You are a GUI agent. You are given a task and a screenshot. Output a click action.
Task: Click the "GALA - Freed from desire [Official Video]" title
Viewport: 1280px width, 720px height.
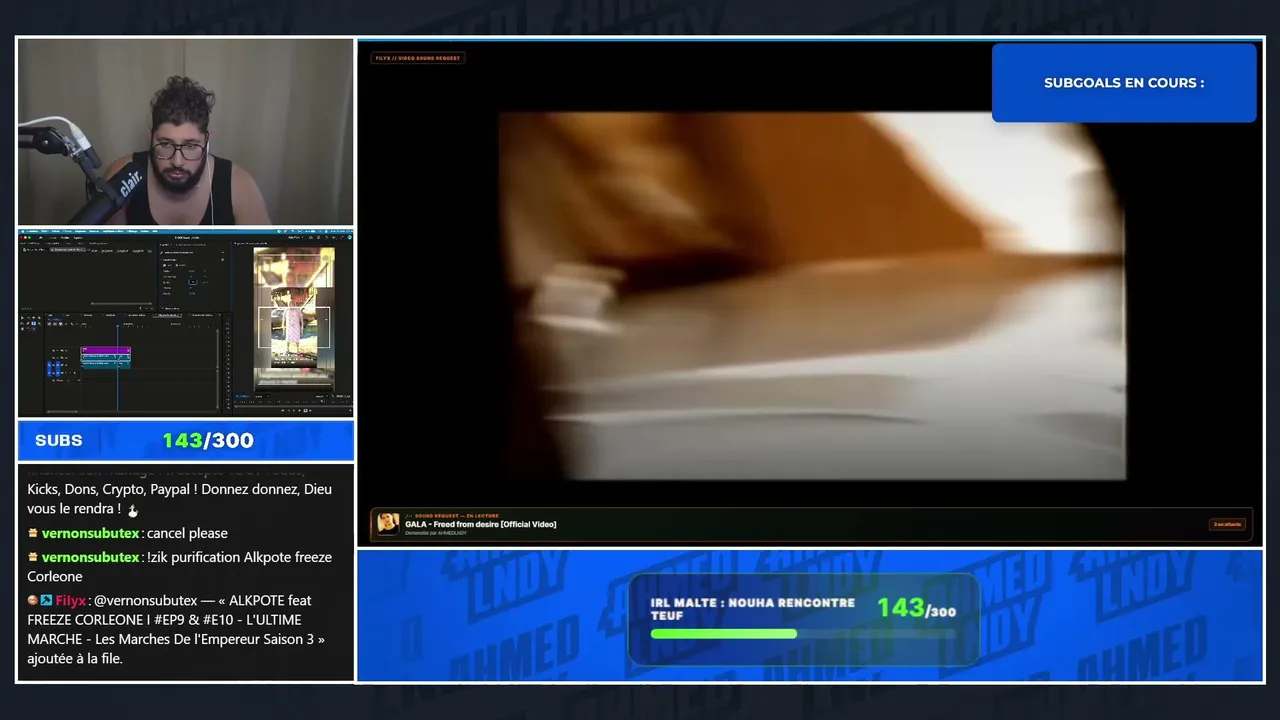[481, 524]
